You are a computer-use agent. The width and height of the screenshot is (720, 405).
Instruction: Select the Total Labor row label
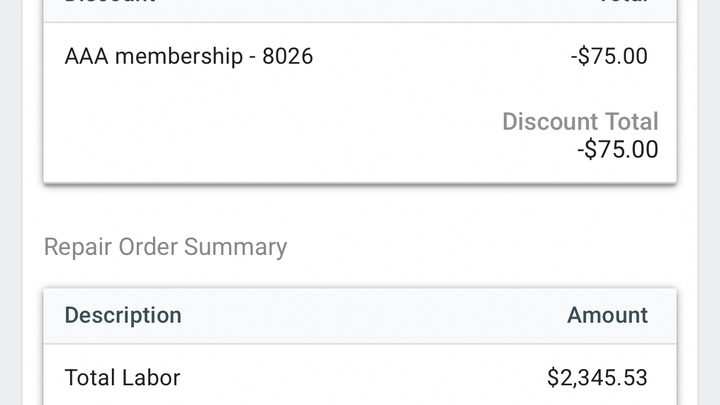(x=122, y=378)
